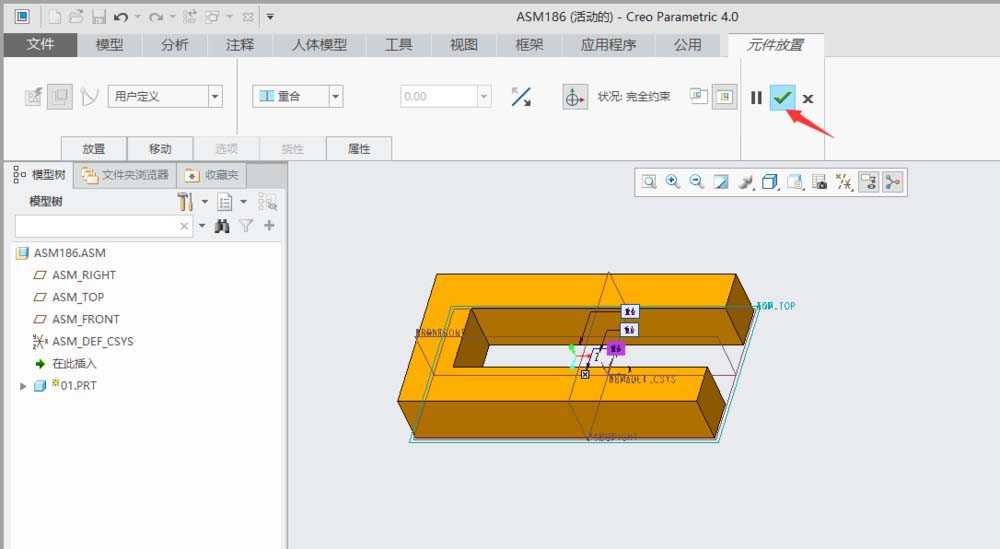This screenshot has height=549, width=1000.
Task: Open the 移动 panel tab
Action: point(160,149)
